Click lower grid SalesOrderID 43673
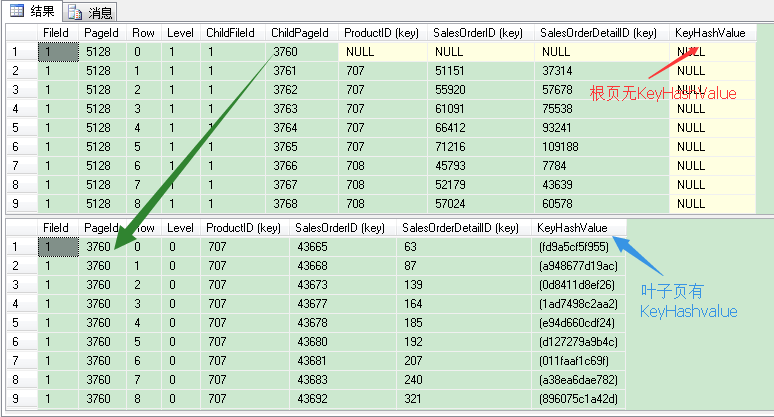This screenshot has width=774, height=417. 343,285
